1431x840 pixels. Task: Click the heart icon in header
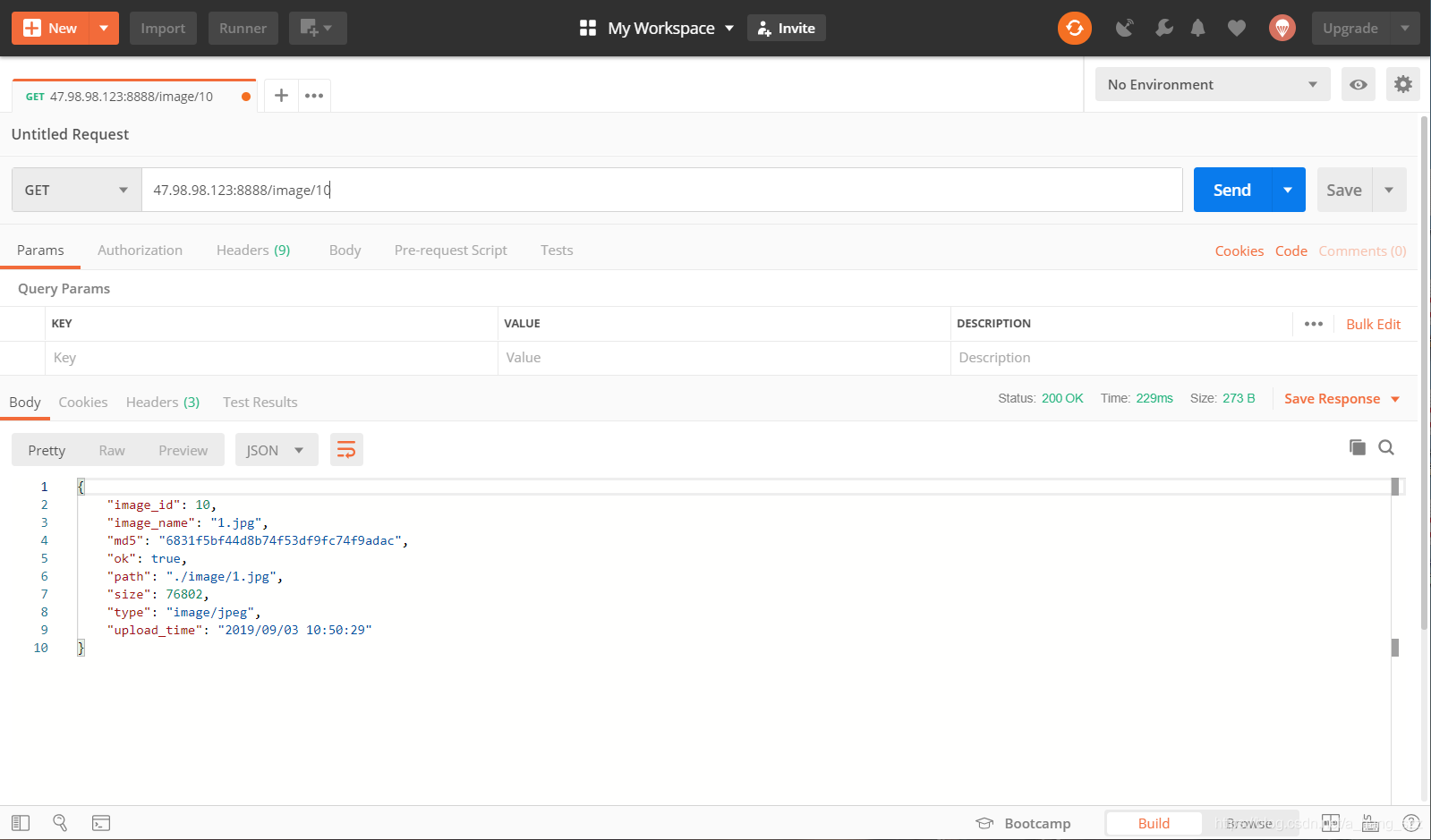point(1236,28)
